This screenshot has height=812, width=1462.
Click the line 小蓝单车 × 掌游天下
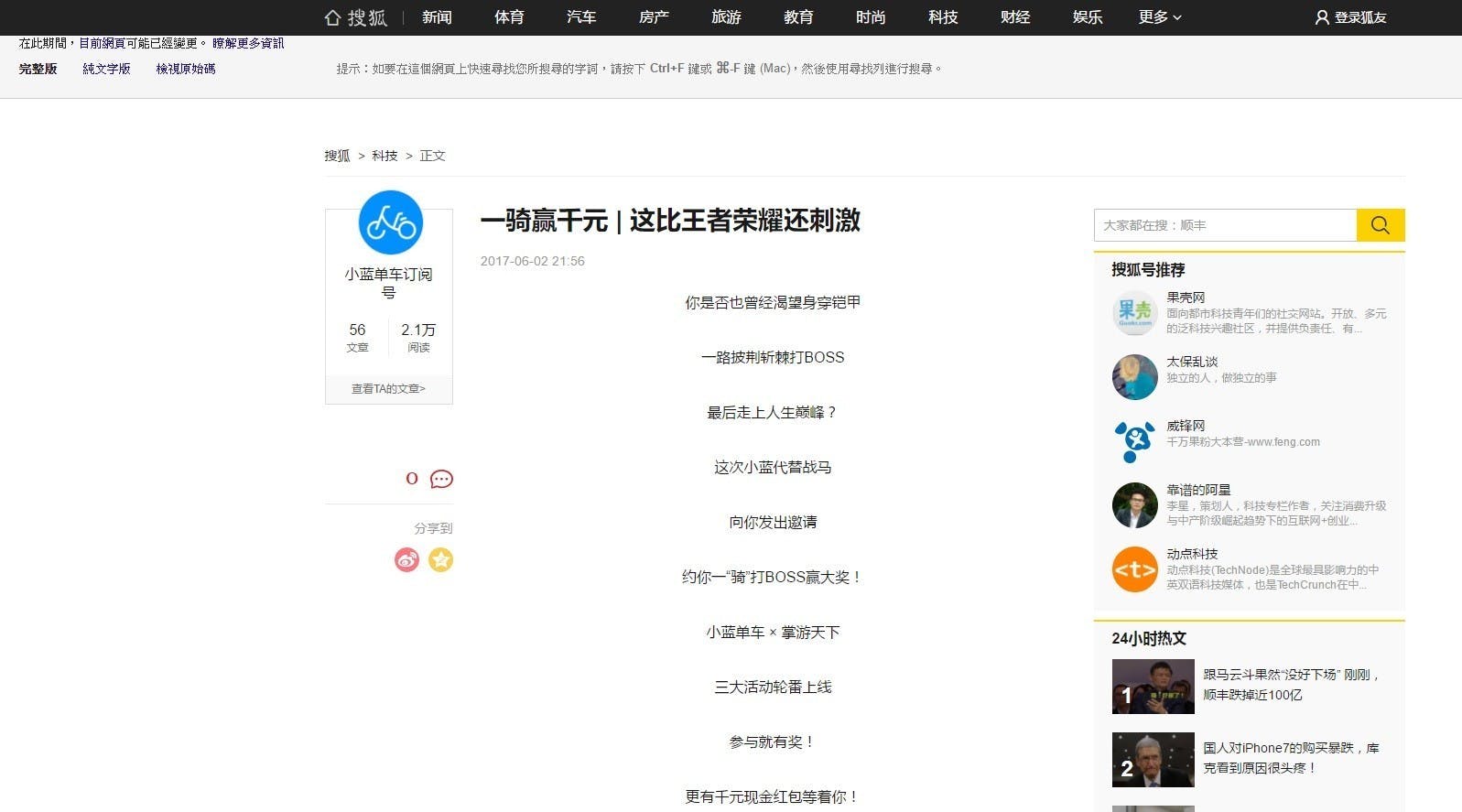pyautogui.click(x=773, y=633)
